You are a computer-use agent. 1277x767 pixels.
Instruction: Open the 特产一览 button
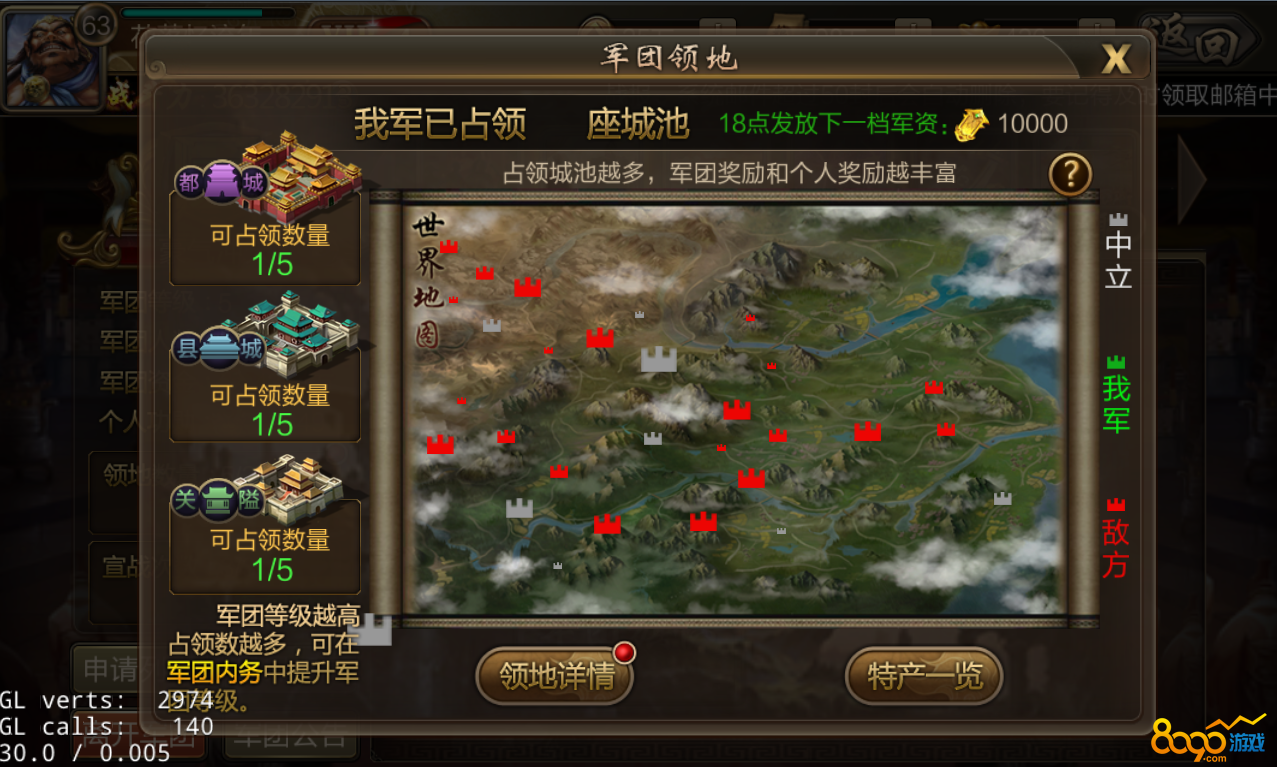click(924, 677)
